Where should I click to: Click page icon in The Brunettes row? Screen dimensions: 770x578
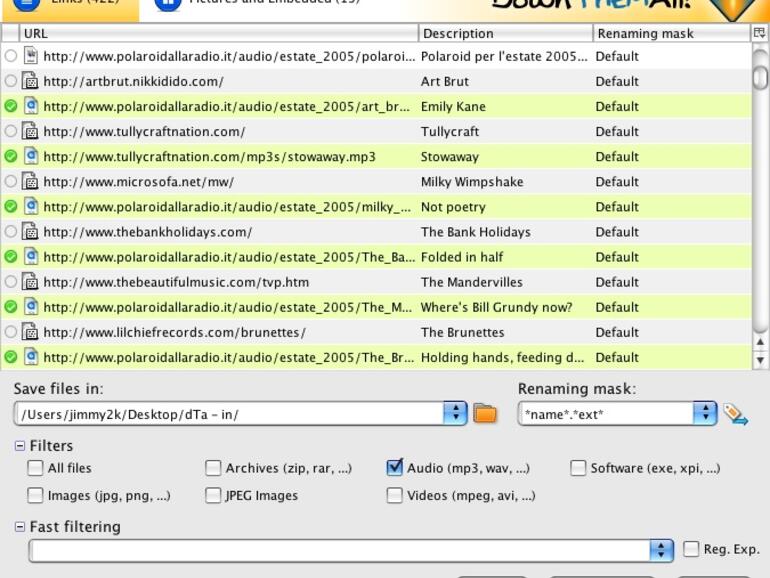click(30, 331)
